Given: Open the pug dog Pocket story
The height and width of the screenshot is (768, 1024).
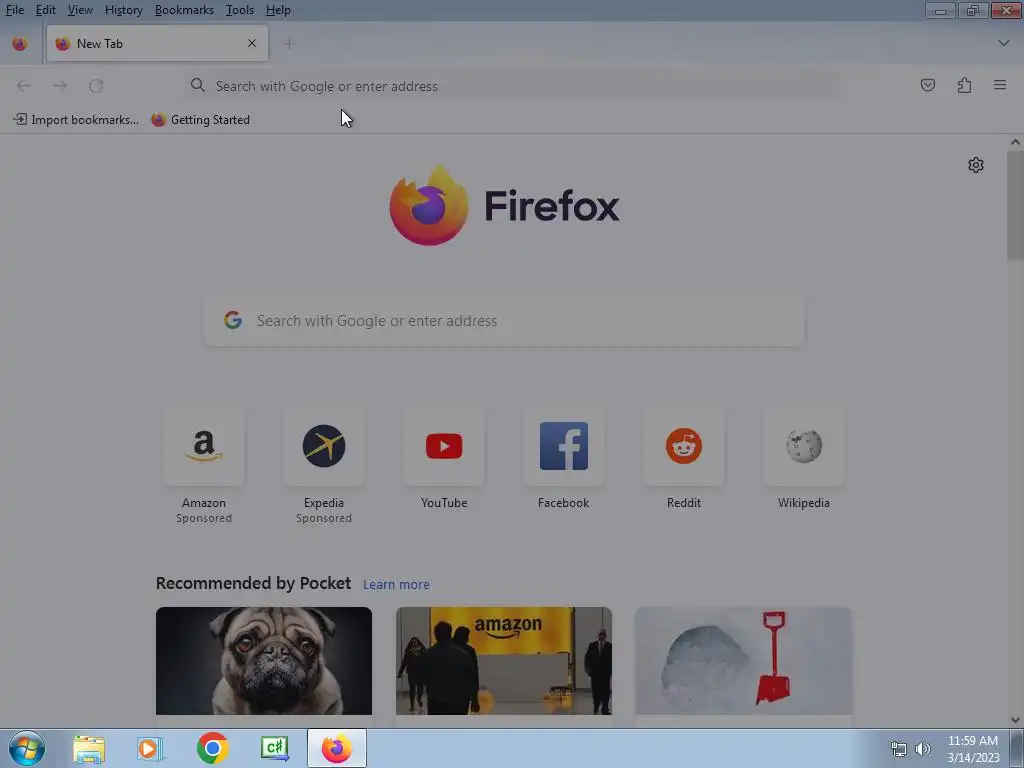Looking at the screenshot, I should tap(264, 661).
